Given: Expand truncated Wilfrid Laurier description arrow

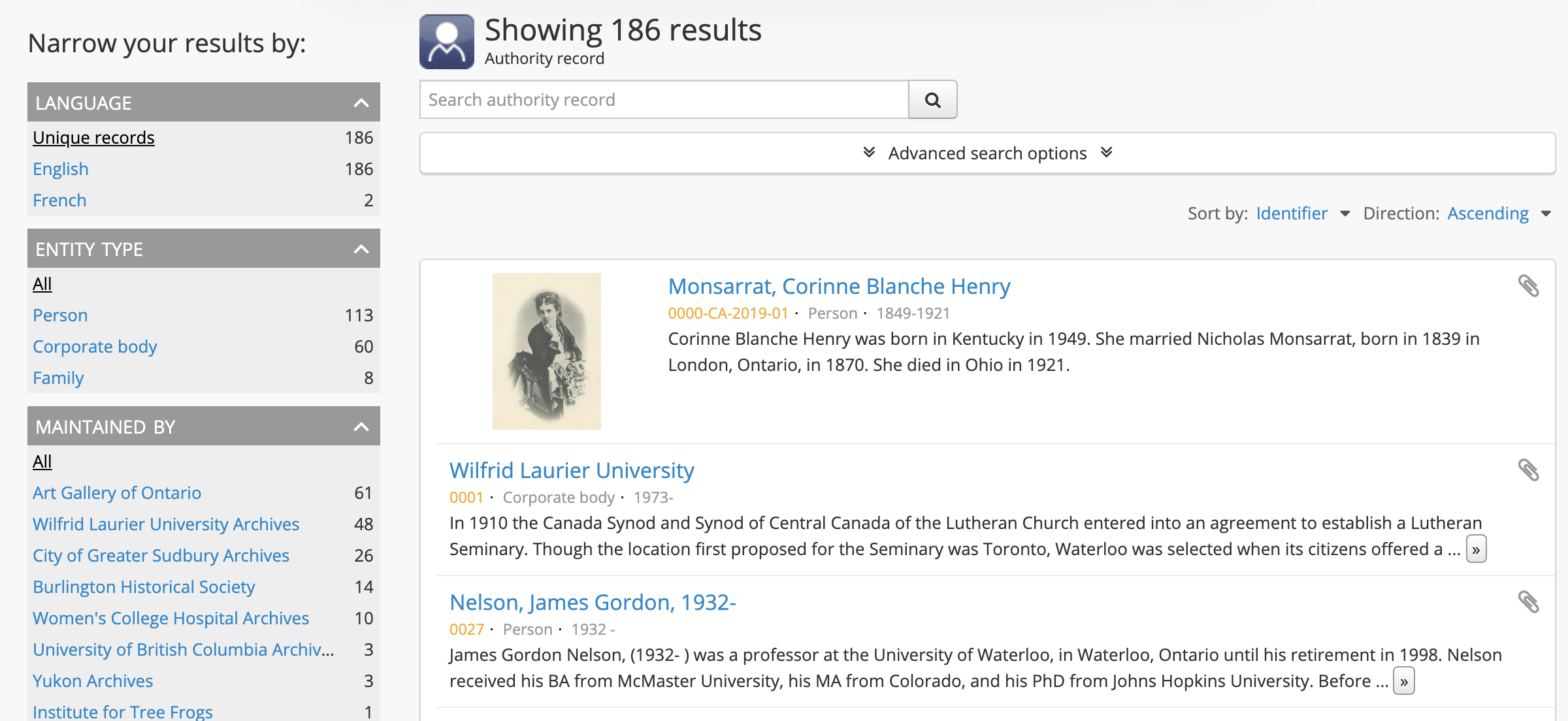Looking at the screenshot, I should [x=1476, y=550].
